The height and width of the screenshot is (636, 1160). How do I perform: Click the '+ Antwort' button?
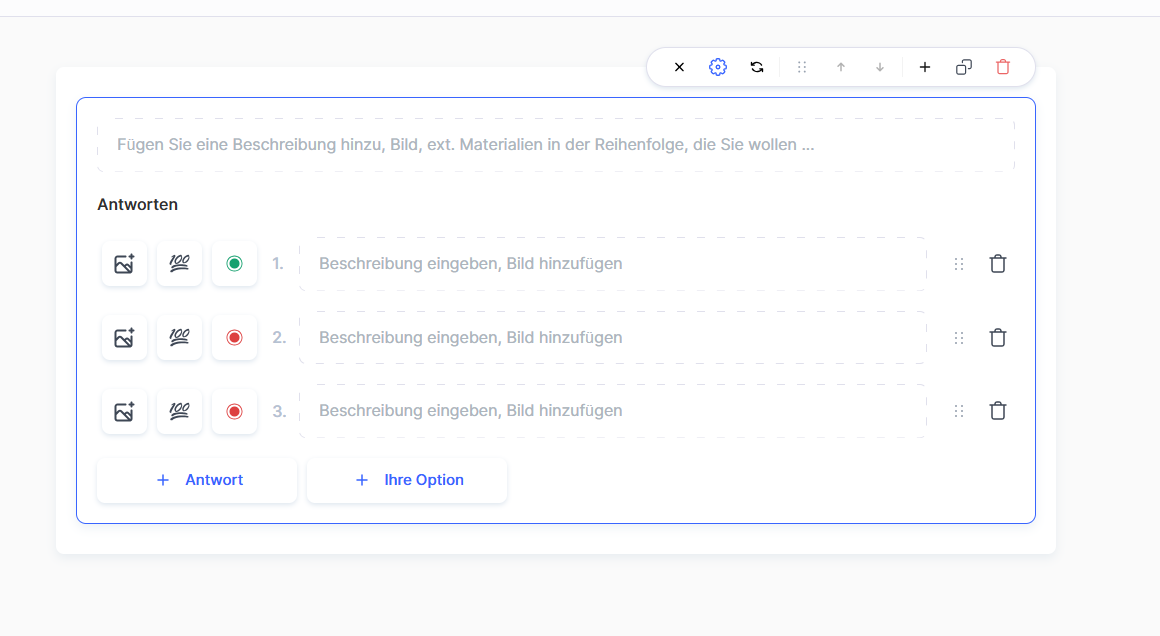[197, 480]
